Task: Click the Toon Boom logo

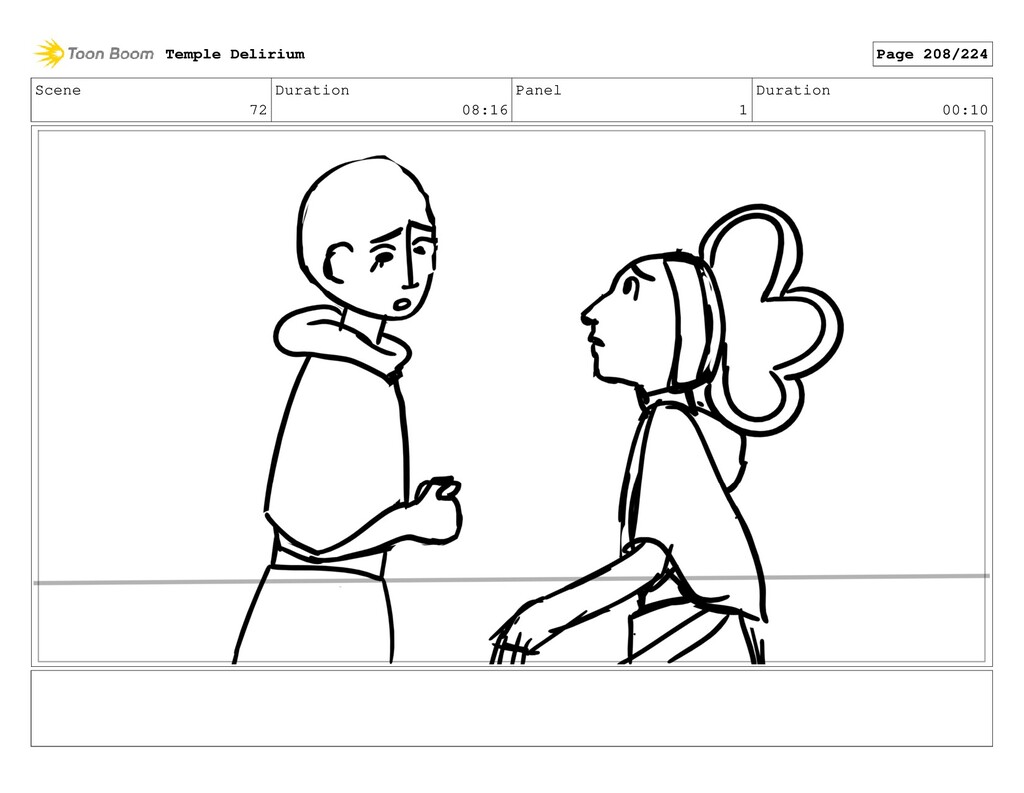Action: click(x=94, y=54)
